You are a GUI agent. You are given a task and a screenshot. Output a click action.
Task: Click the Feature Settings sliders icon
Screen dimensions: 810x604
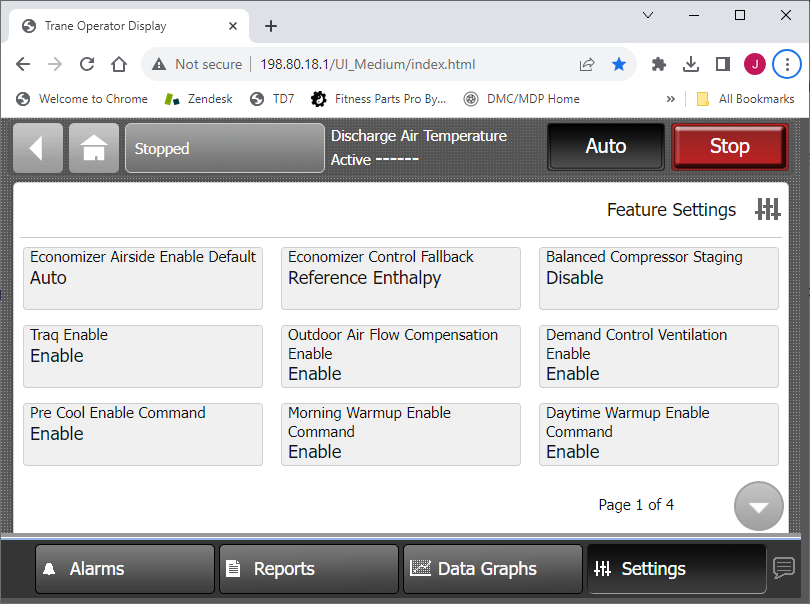pos(768,209)
